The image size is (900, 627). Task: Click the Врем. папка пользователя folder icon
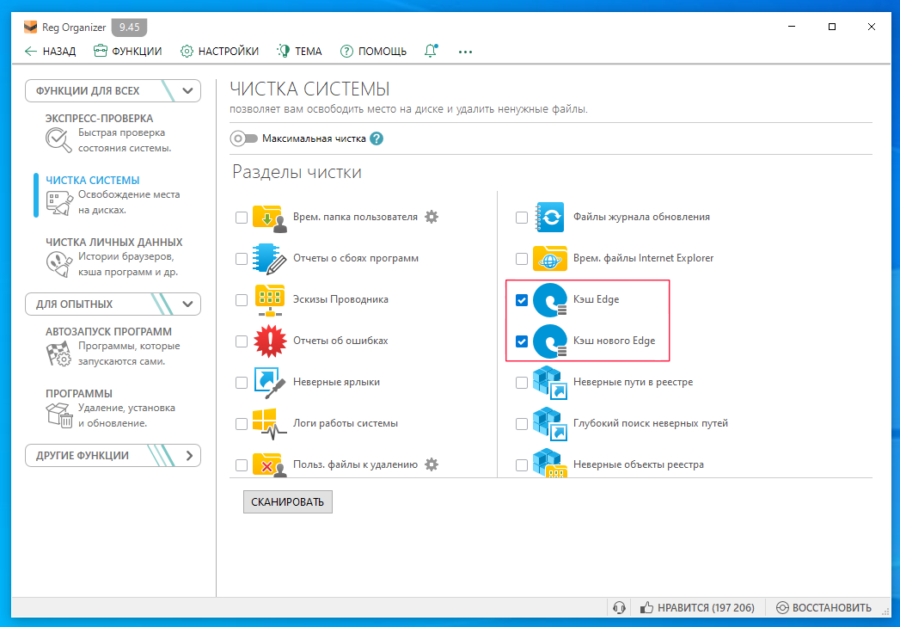tap(269, 218)
